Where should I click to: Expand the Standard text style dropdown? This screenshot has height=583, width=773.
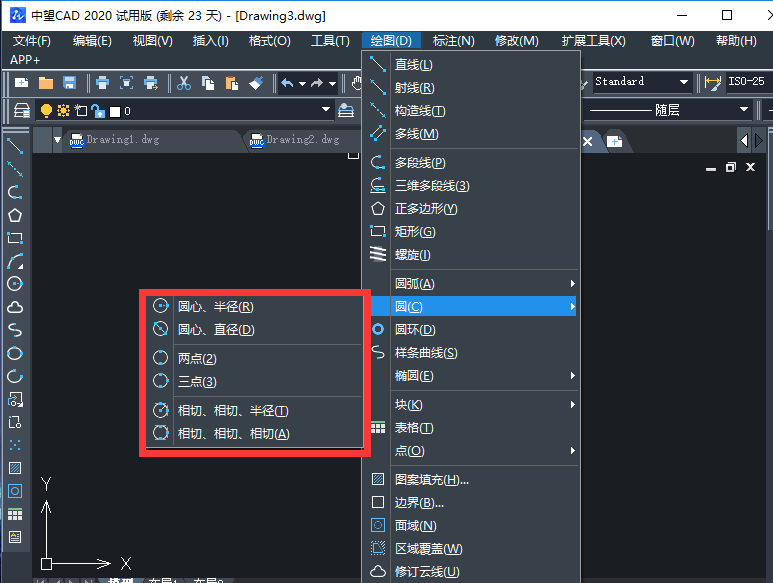click(684, 82)
